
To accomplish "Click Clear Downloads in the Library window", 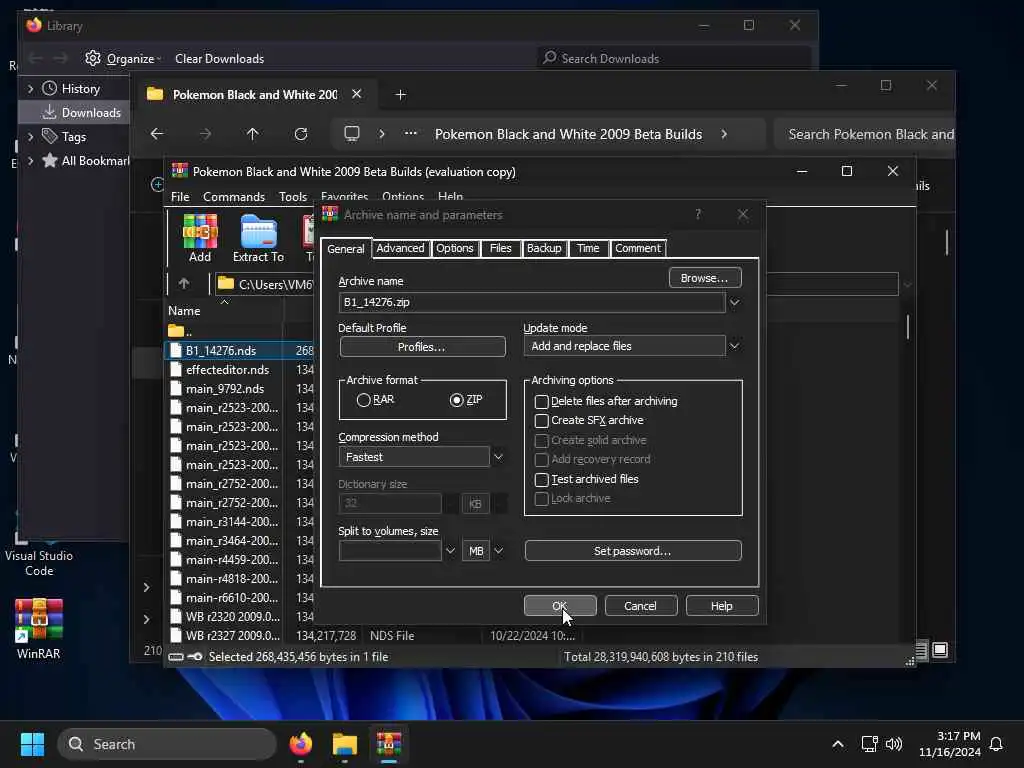I will (x=219, y=58).
